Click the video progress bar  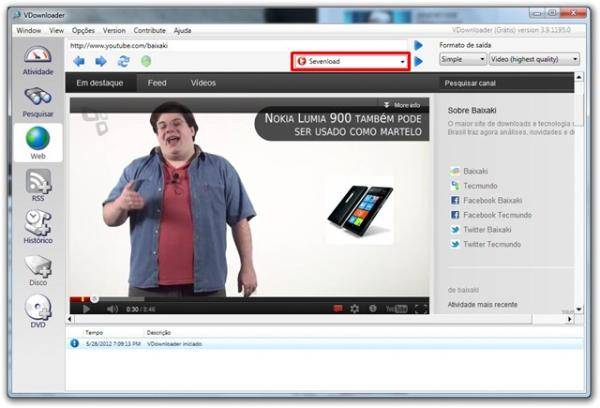coord(249,299)
